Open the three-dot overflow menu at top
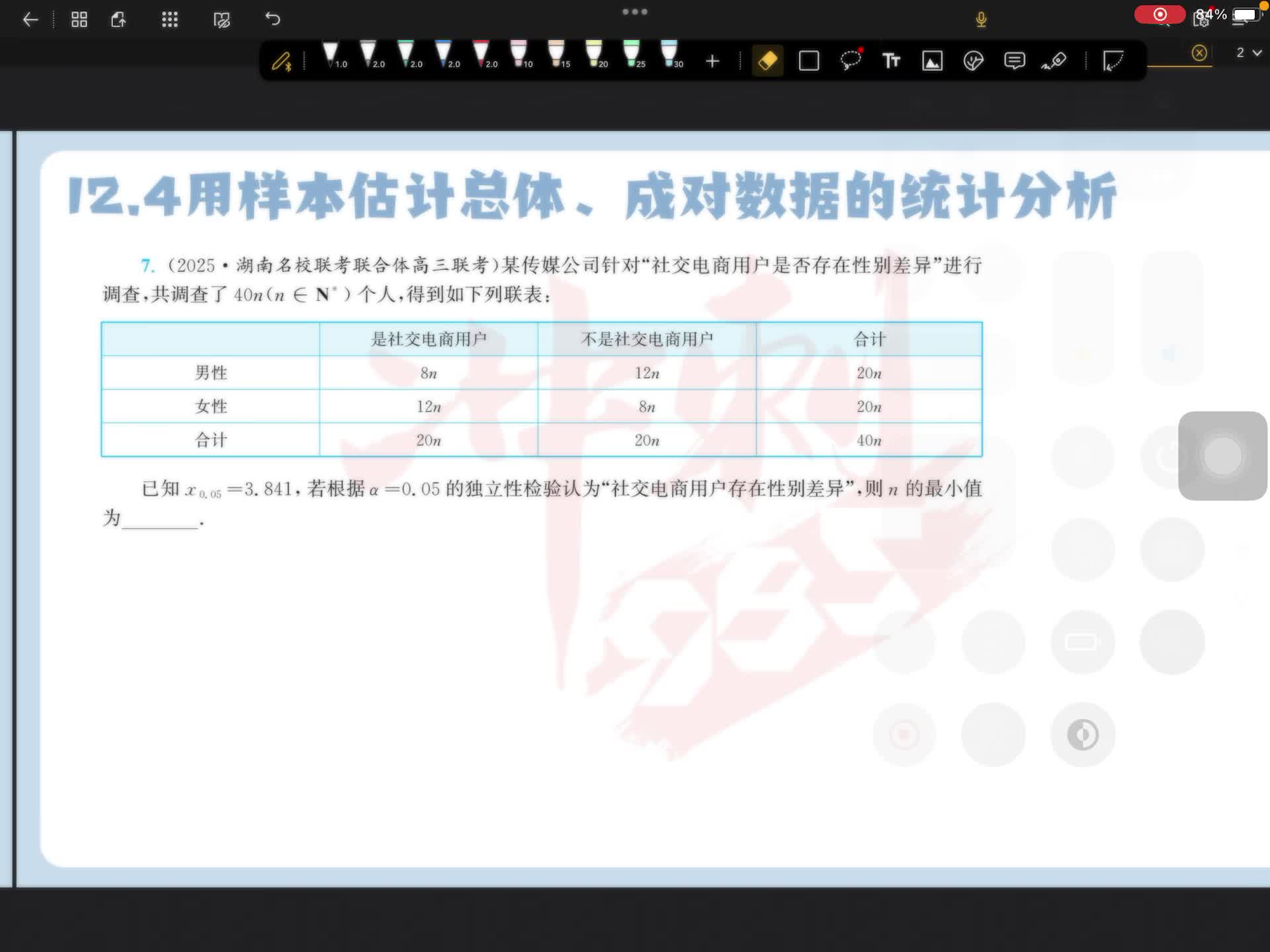Image resolution: width=1270 pixels, height=952 pixels. (x=634, y=12)
